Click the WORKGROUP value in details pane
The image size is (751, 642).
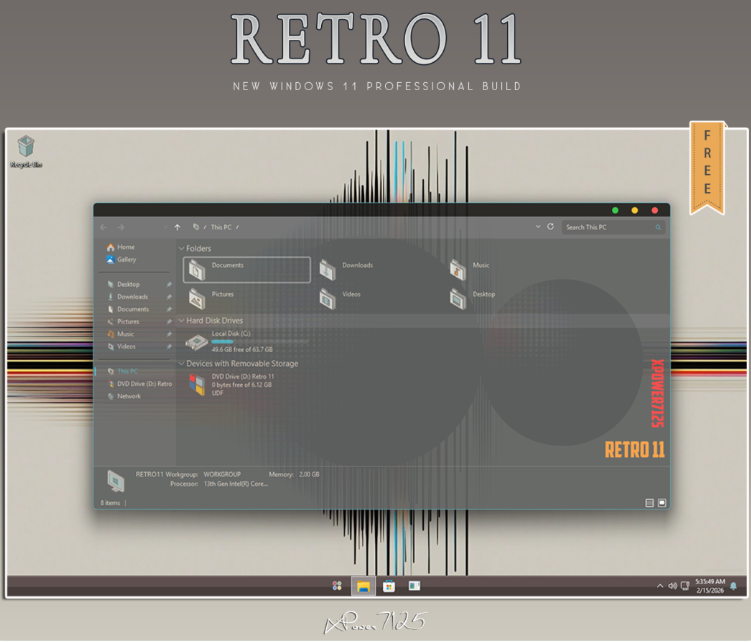222,474
